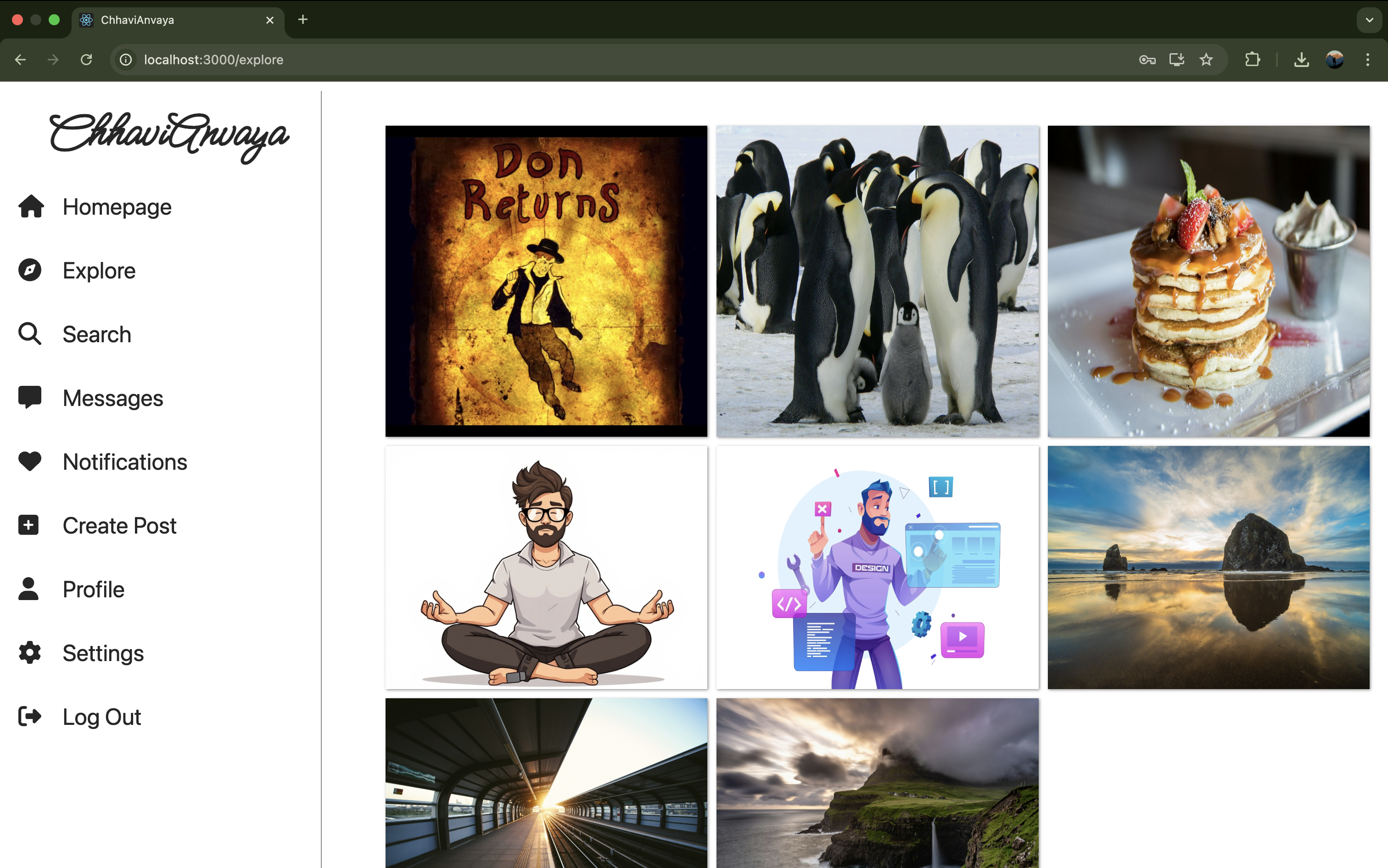Click the Notifications heart icon
Image resolution: width=1388 pixels, height=868 pixels.
30,462
